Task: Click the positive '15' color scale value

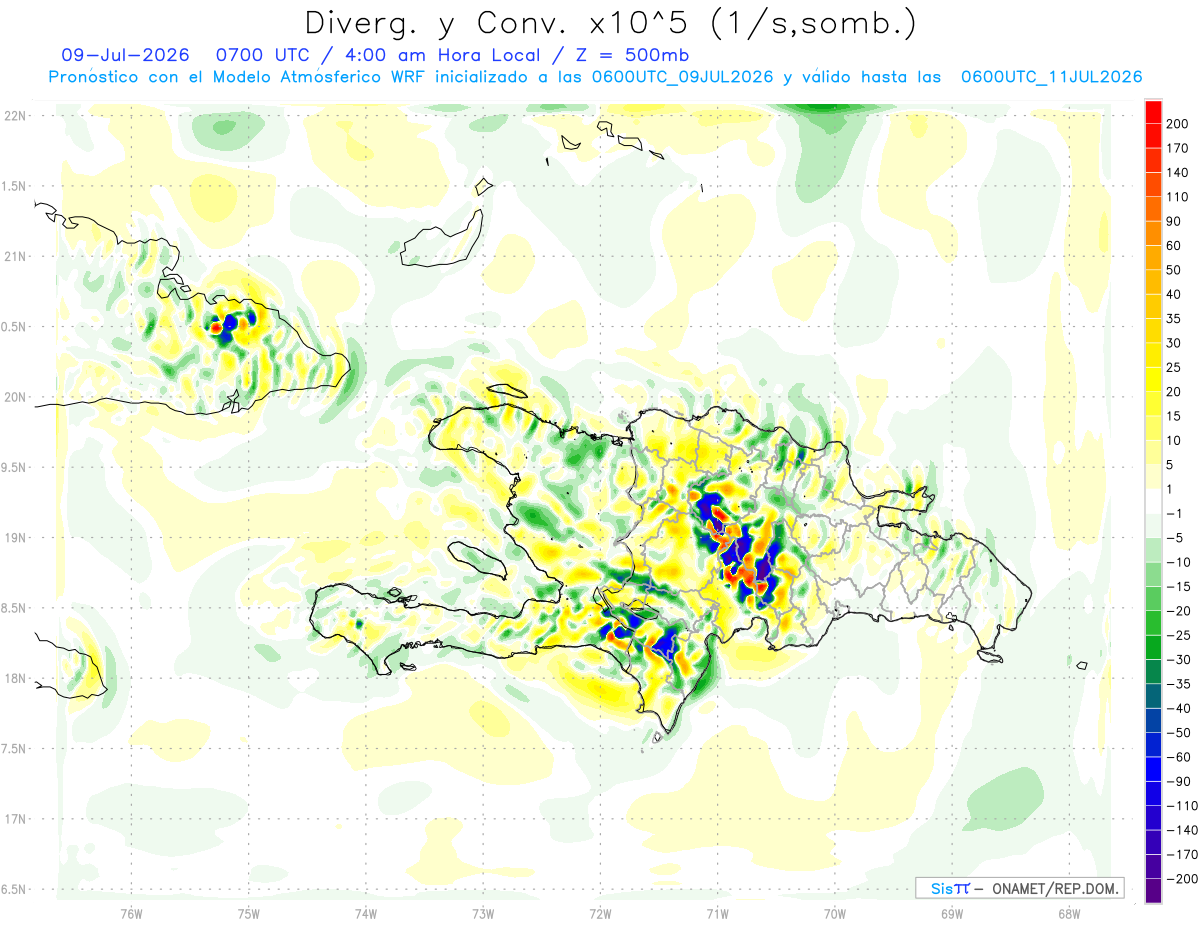Action: (x=1175, y=416)
